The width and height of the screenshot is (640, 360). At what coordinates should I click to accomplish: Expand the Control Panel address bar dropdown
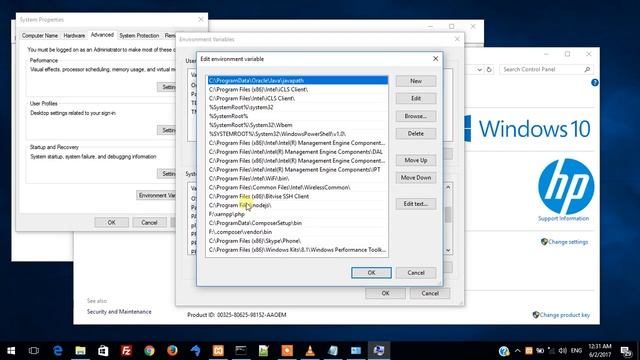(479, 70)
